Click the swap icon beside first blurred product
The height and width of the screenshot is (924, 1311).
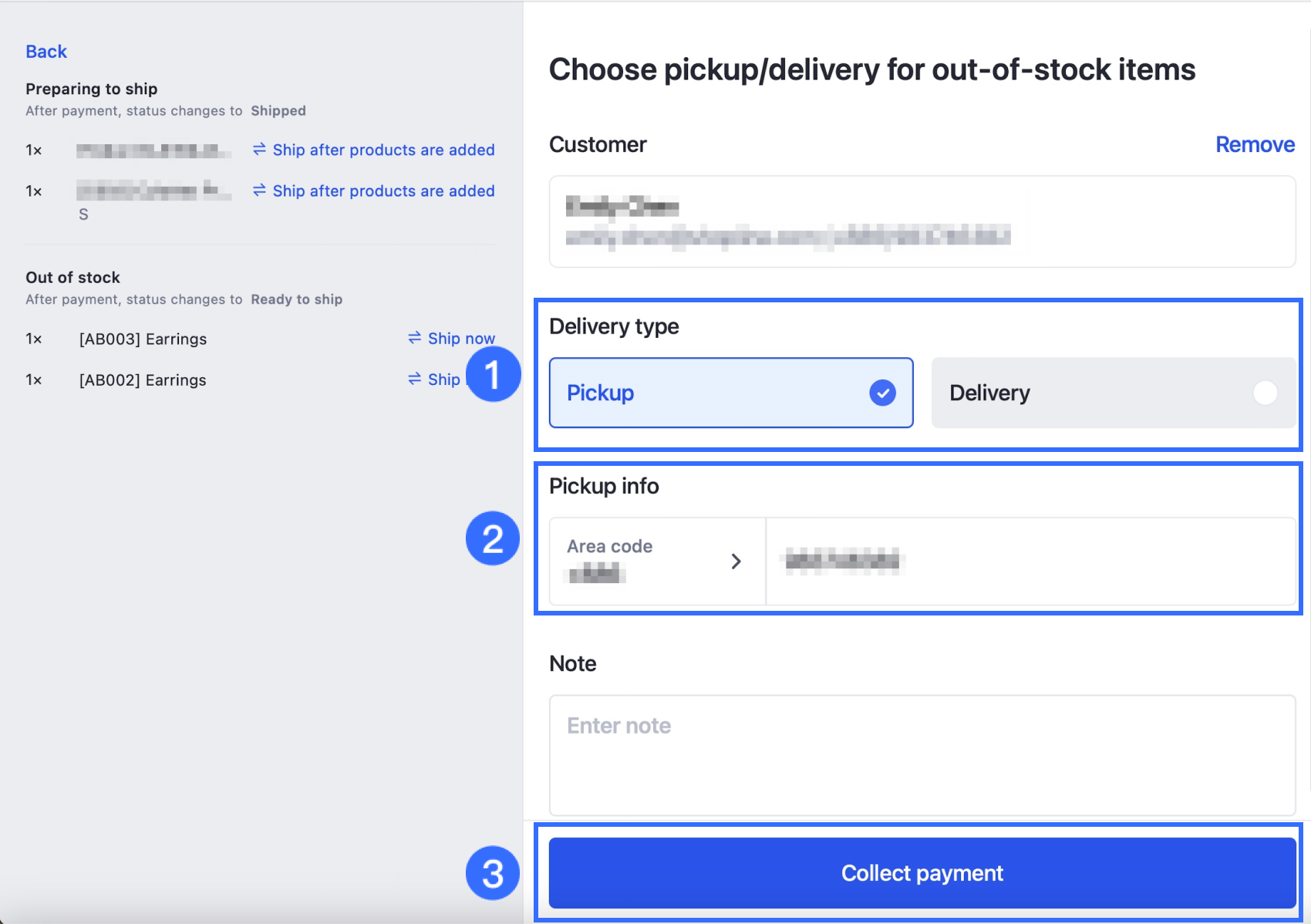point(259,149)
